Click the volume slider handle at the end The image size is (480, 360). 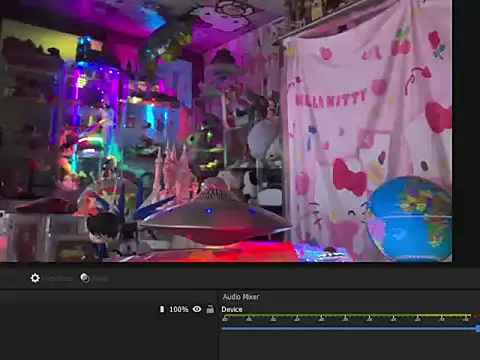pyautogui.click(x=478, y=329)
